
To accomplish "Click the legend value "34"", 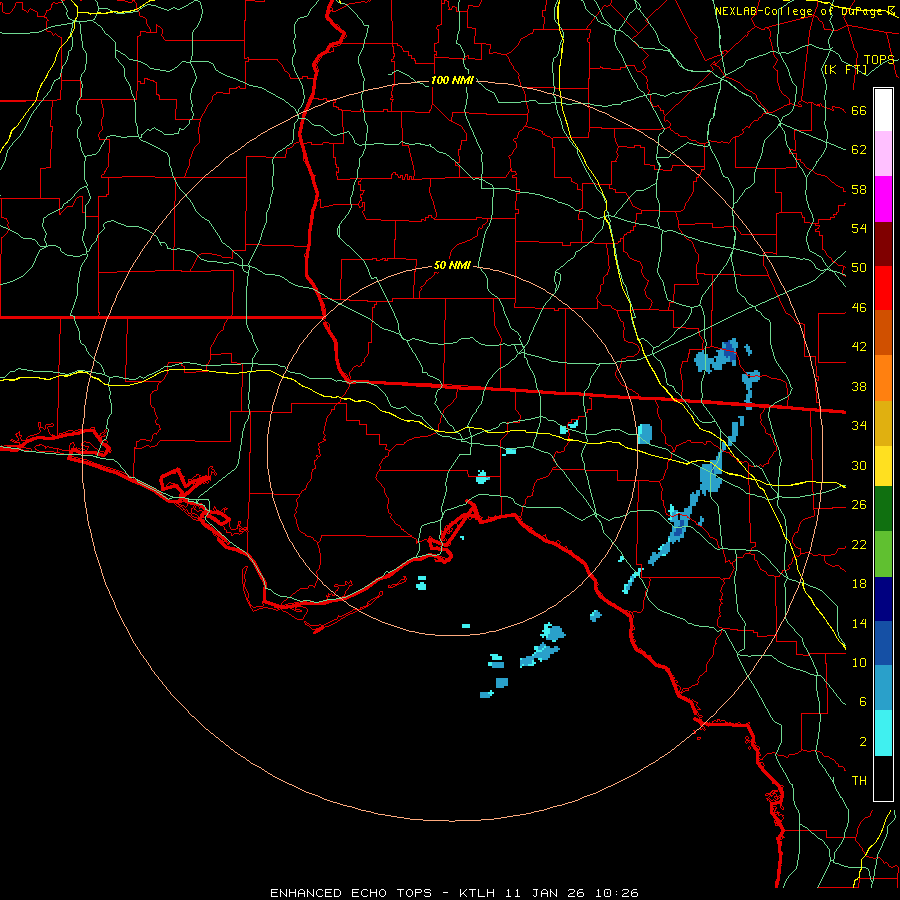I will tap(859, 426).
